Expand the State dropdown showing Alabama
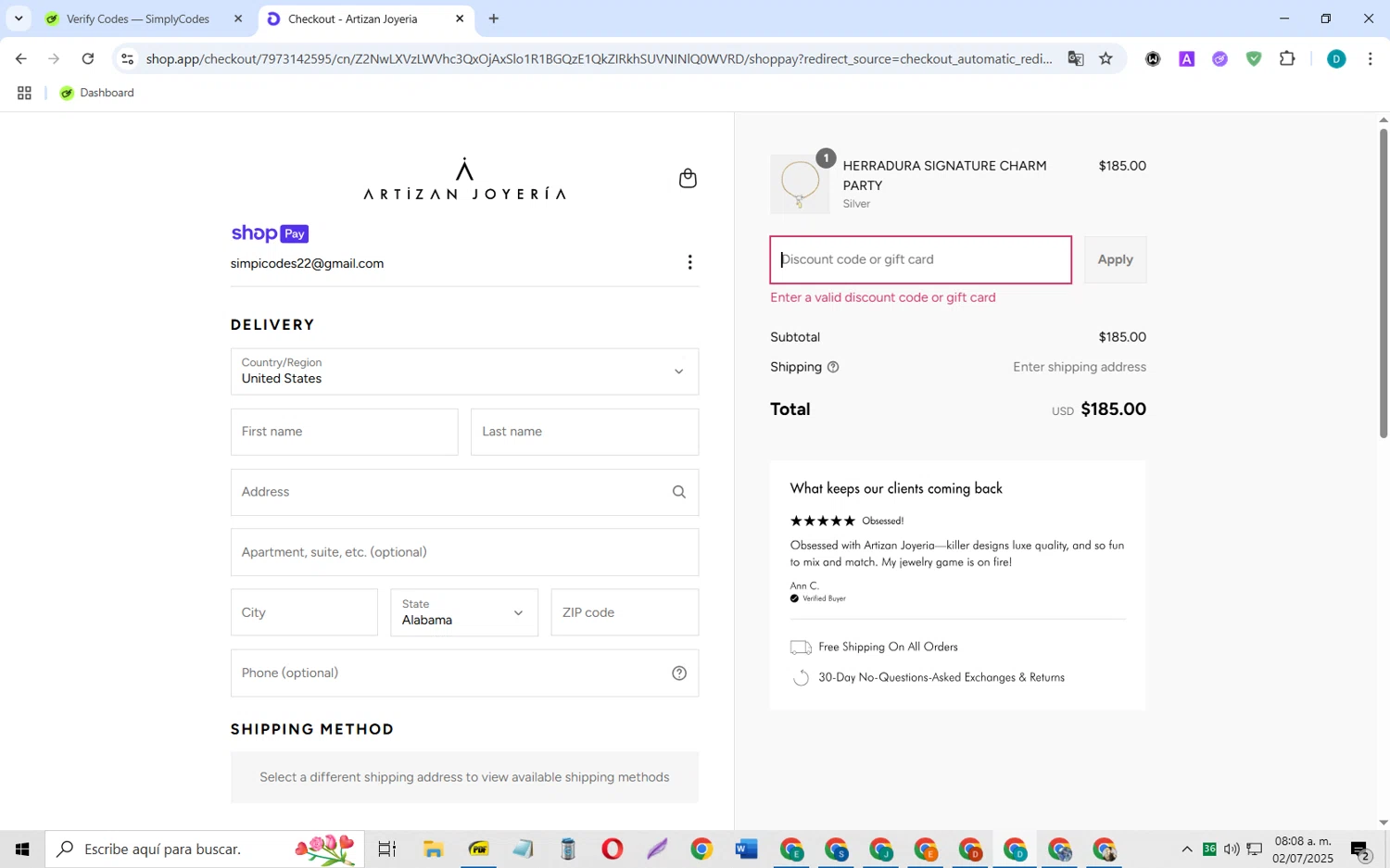1390x868 pixels. pos(464,612)
